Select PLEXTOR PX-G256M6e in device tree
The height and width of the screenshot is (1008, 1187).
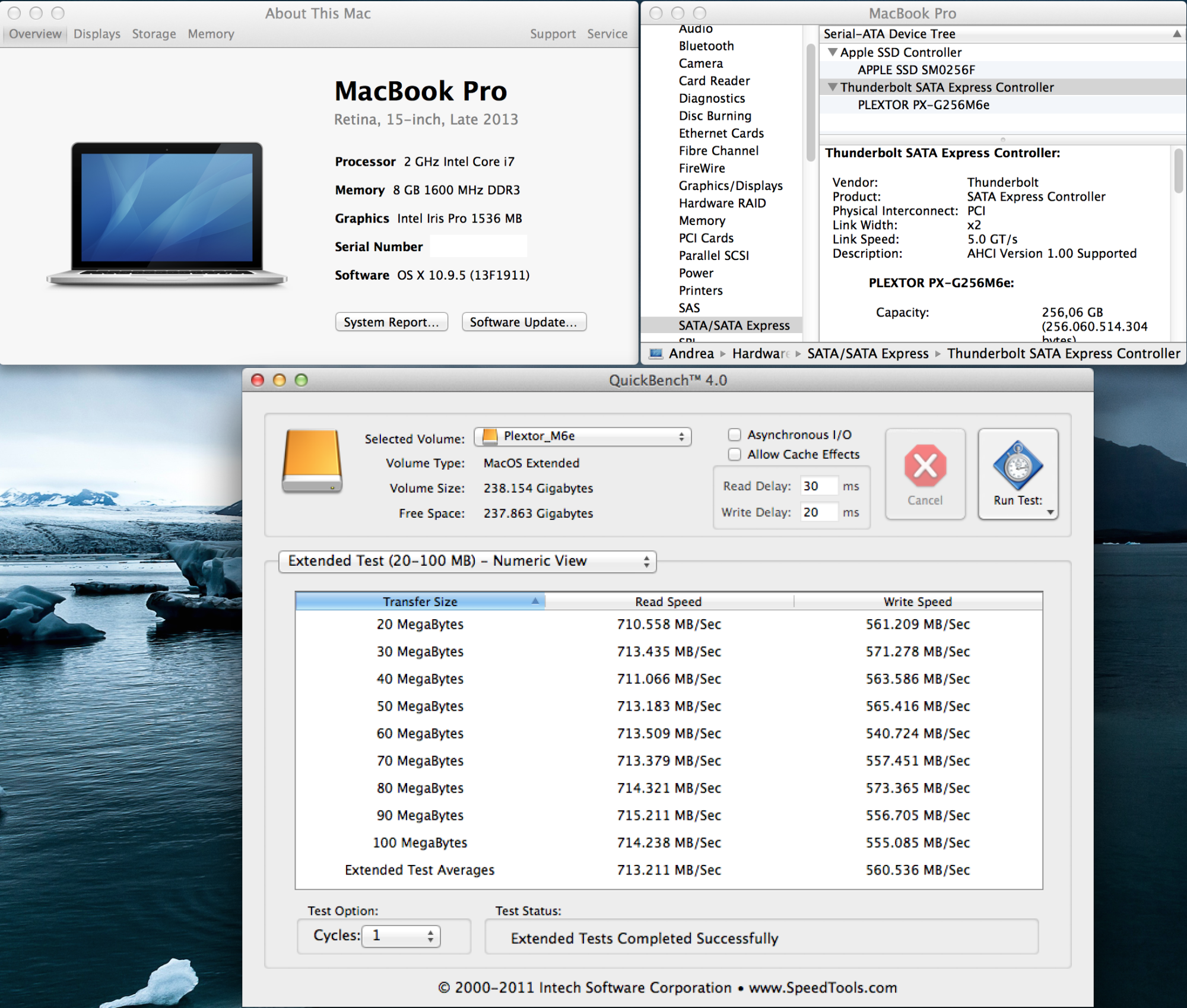pyautogui.click(x=923, y=105)
